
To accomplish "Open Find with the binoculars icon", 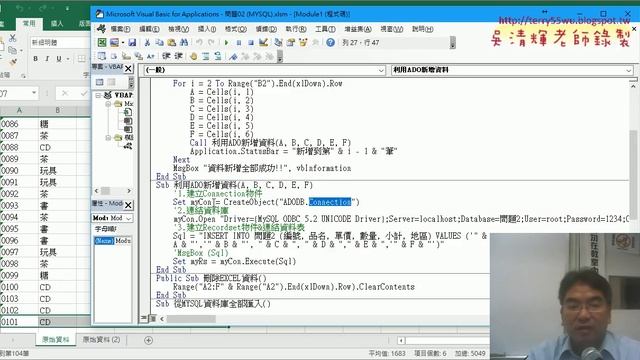I will point(184,42).
